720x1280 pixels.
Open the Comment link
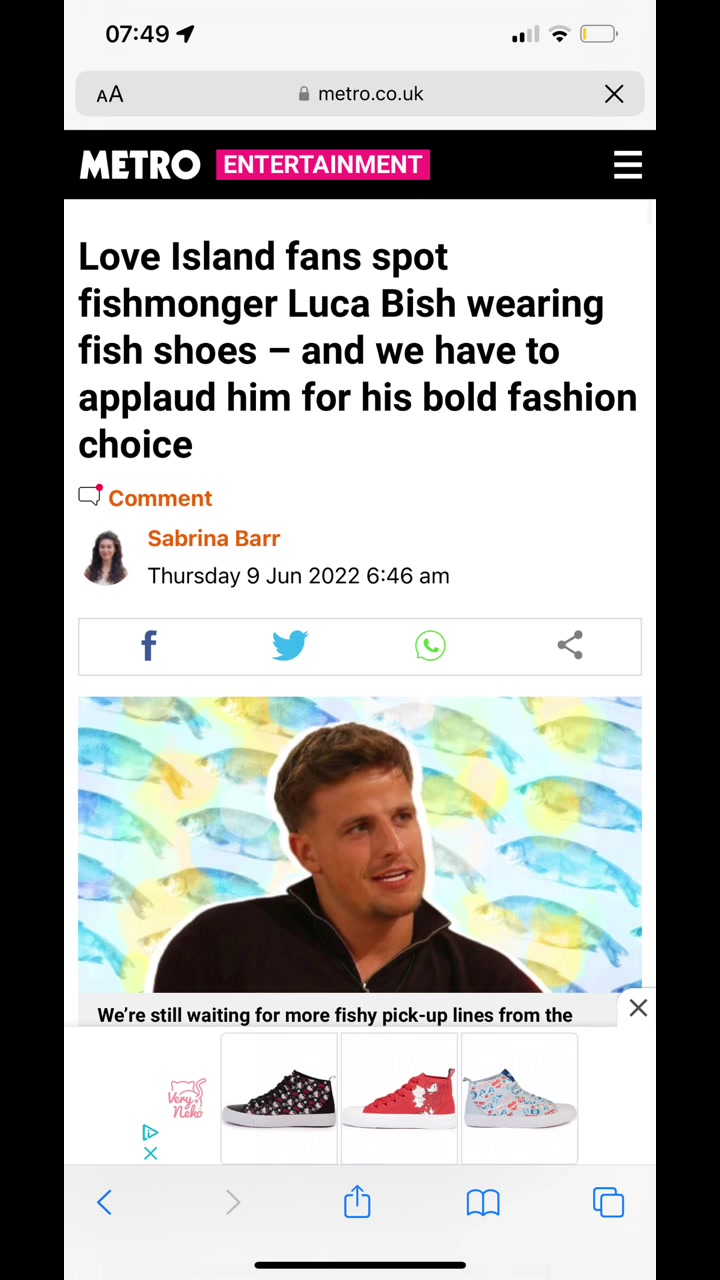[x=160, y=498]
